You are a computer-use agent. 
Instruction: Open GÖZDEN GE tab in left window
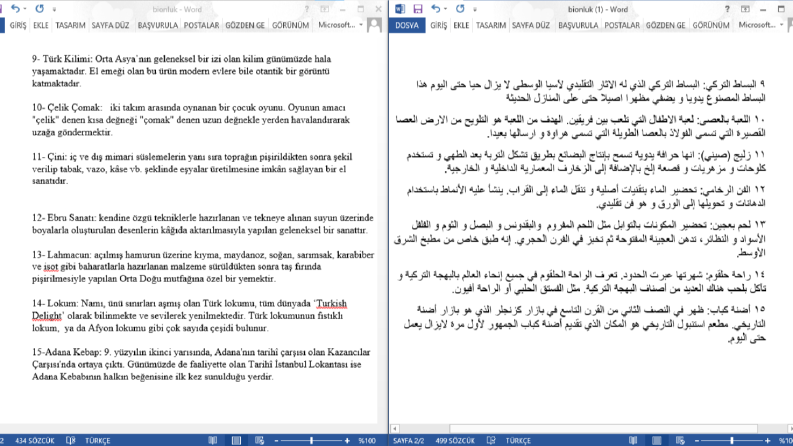(245, 25)
